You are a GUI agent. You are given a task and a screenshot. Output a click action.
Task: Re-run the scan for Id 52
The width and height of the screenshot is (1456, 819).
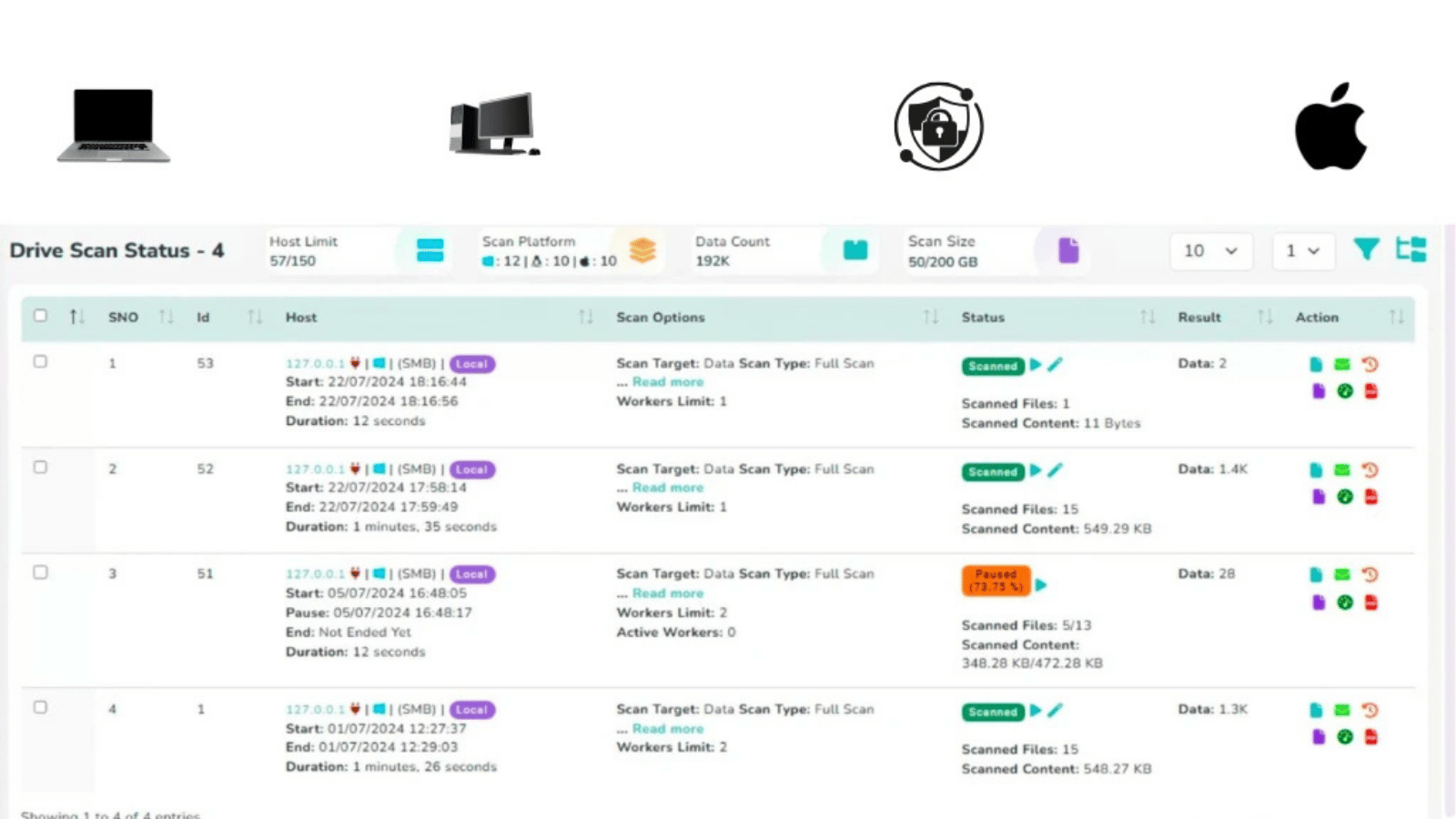click(1036, 470)
